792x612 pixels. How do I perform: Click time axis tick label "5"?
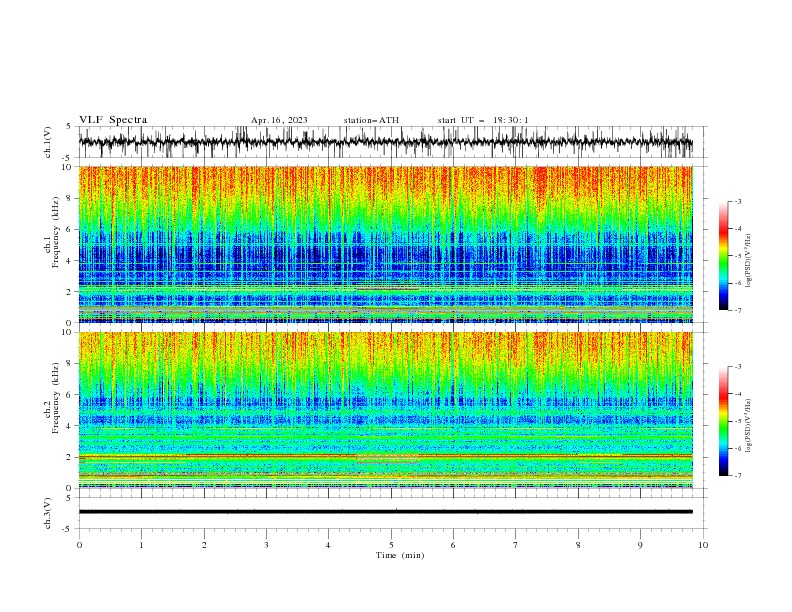click(391, 545)
